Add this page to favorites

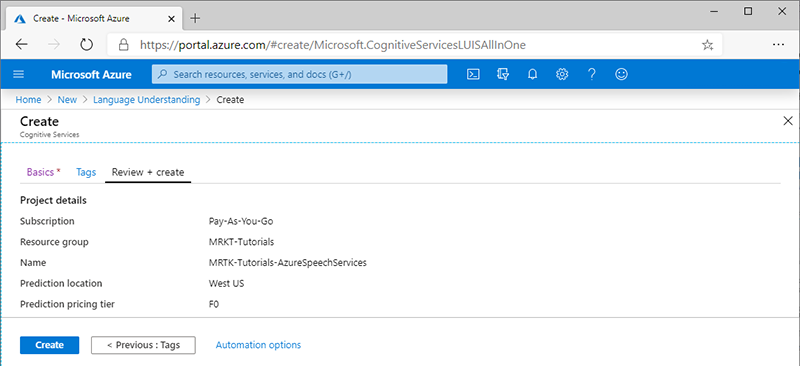pos(707,45)
